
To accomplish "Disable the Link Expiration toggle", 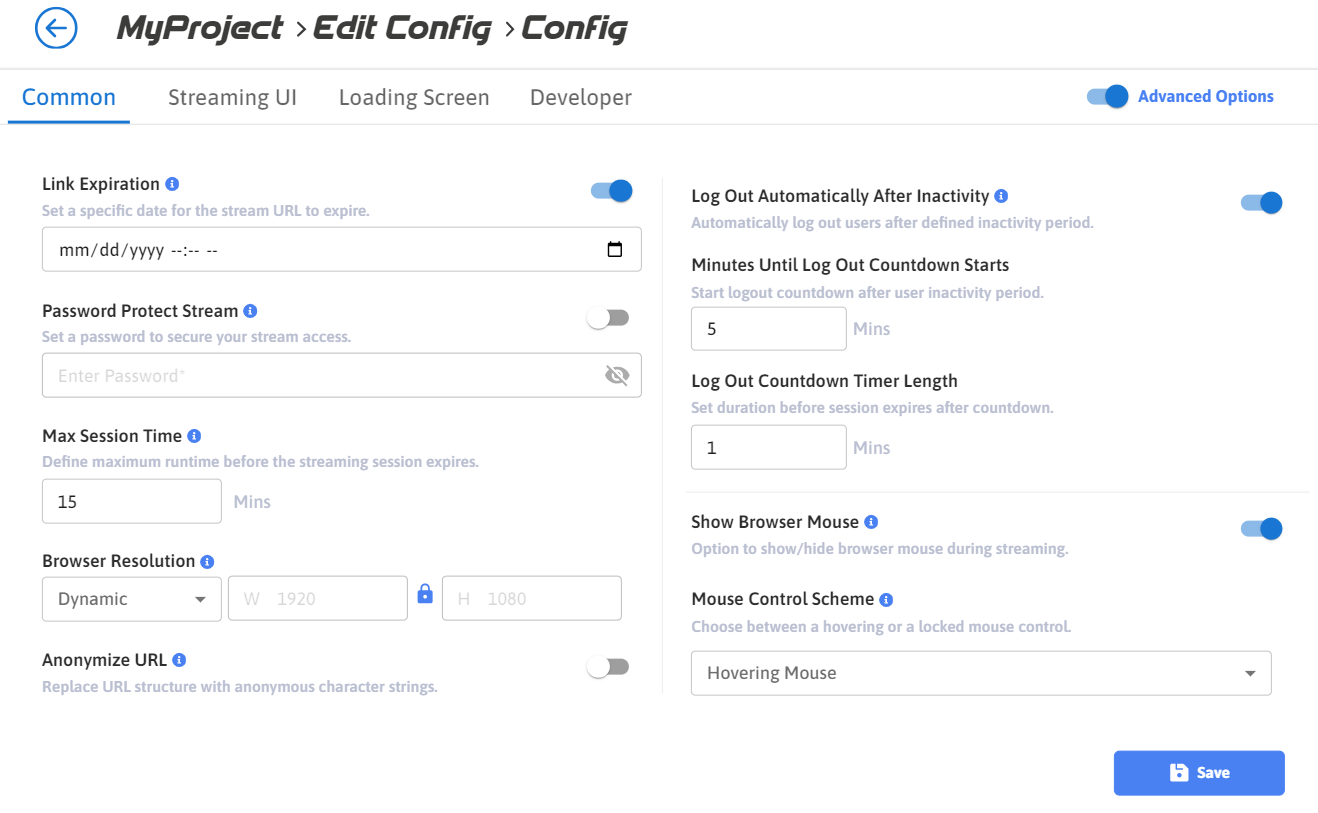I will point(612,191).
